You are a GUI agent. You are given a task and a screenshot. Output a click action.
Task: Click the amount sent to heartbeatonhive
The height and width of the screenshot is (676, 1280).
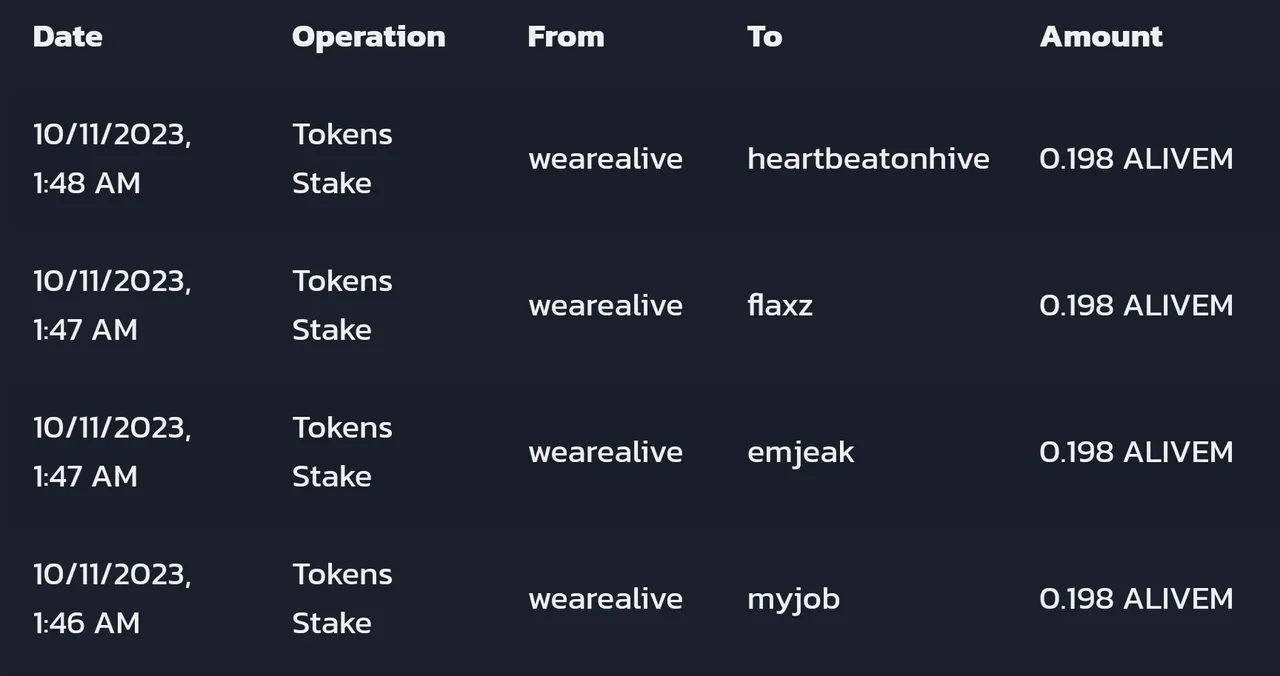pyautogui.click(x=1136, y=159)
